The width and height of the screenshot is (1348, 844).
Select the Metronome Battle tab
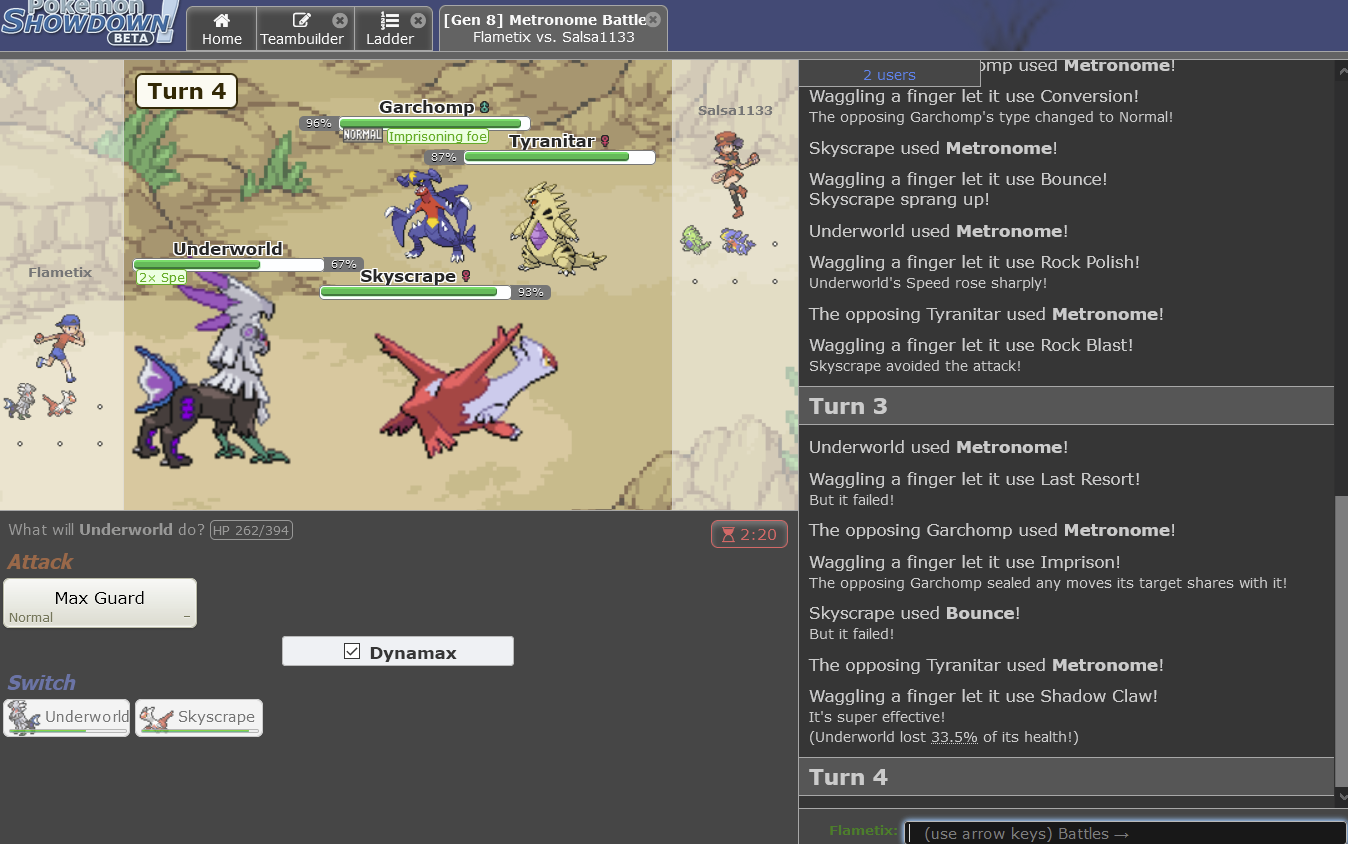pyautogui.click(x=553, y=29)
